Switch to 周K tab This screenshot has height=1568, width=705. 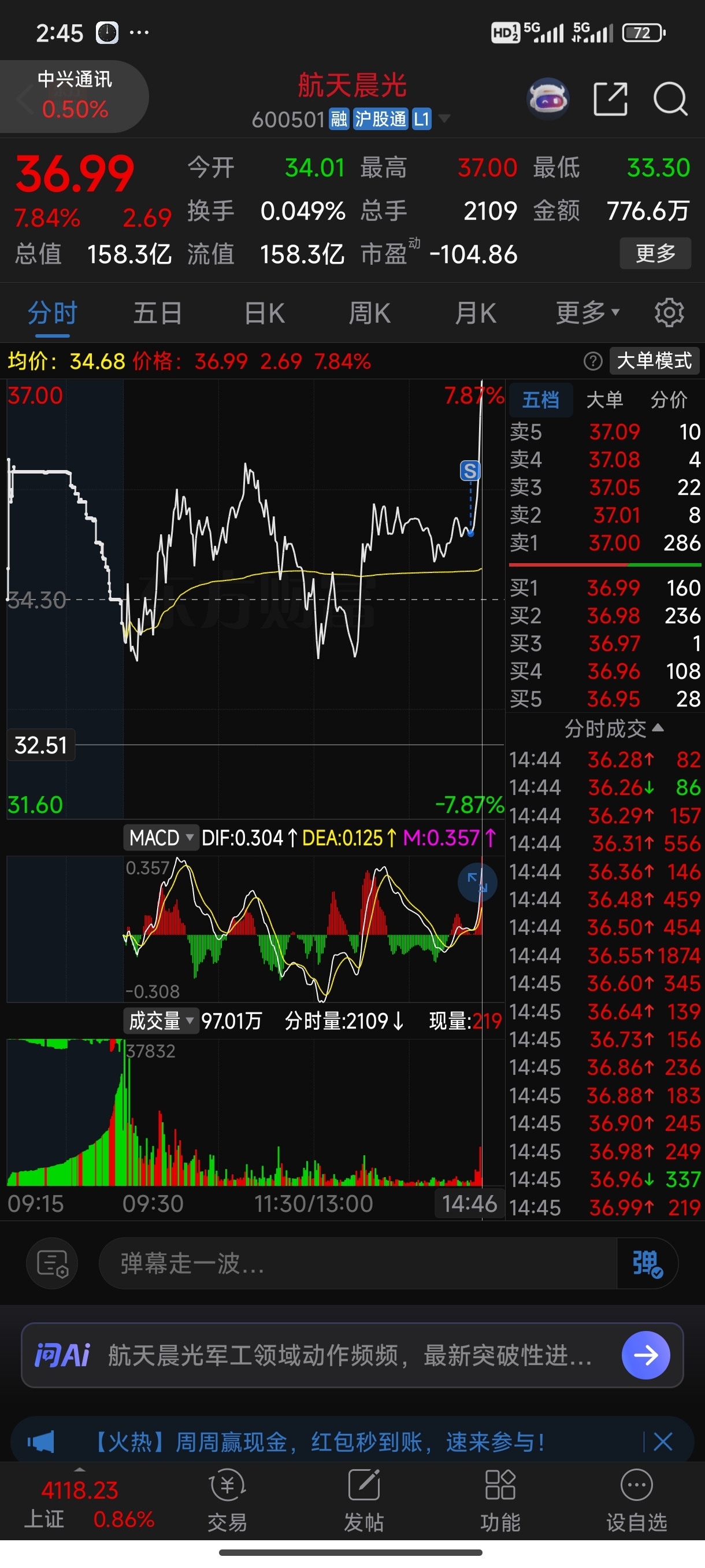[369, 313]
